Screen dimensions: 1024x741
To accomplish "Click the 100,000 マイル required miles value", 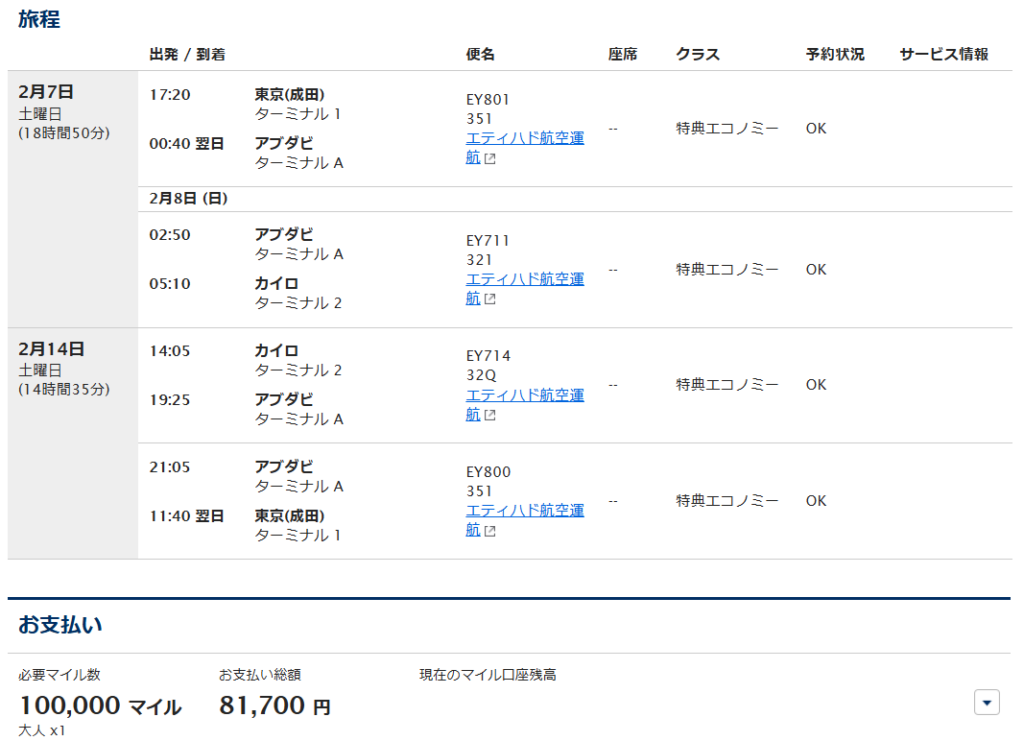I will [x=100, y=706].
